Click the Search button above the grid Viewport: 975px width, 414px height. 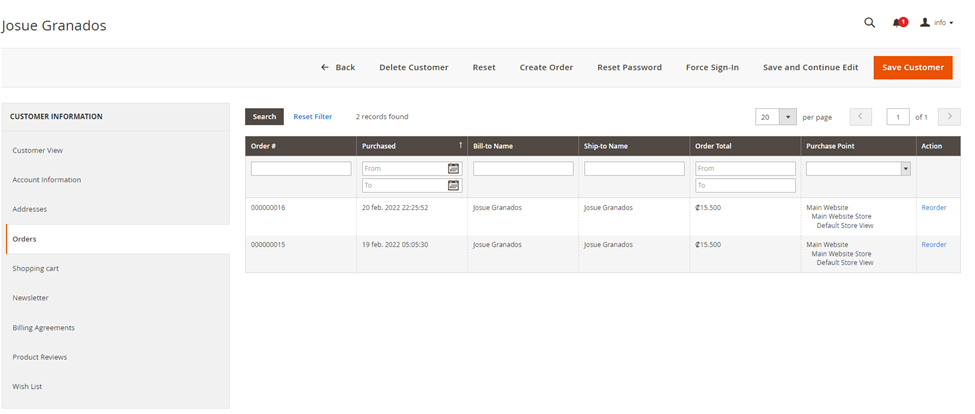(264, 117)
